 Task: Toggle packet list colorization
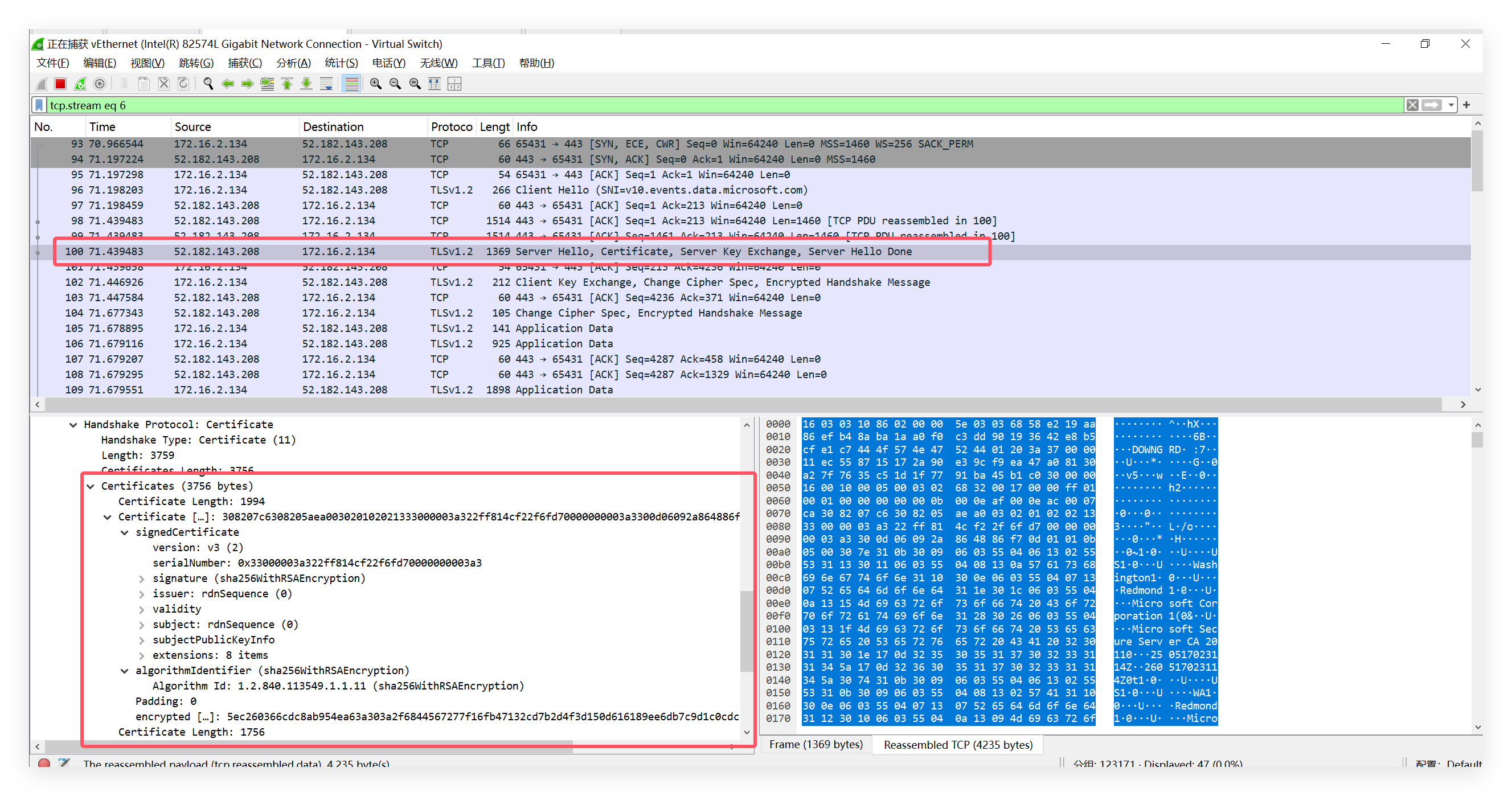(351, 84)
